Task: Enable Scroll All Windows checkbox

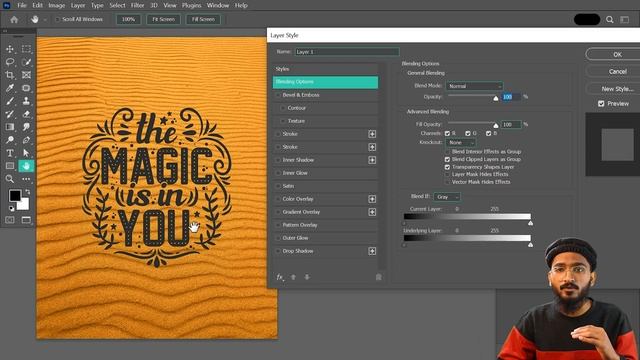Action: click(x=58, y=19)
